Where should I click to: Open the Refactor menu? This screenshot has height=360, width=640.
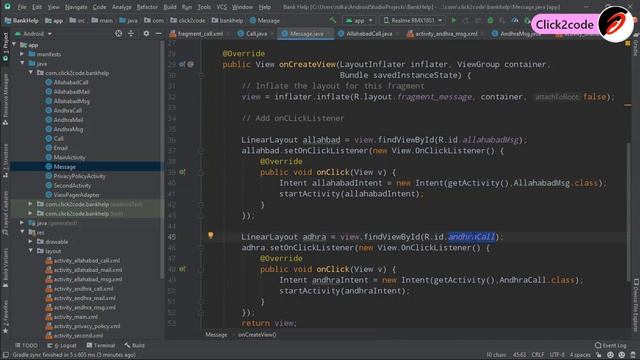[x=147, y=7]
